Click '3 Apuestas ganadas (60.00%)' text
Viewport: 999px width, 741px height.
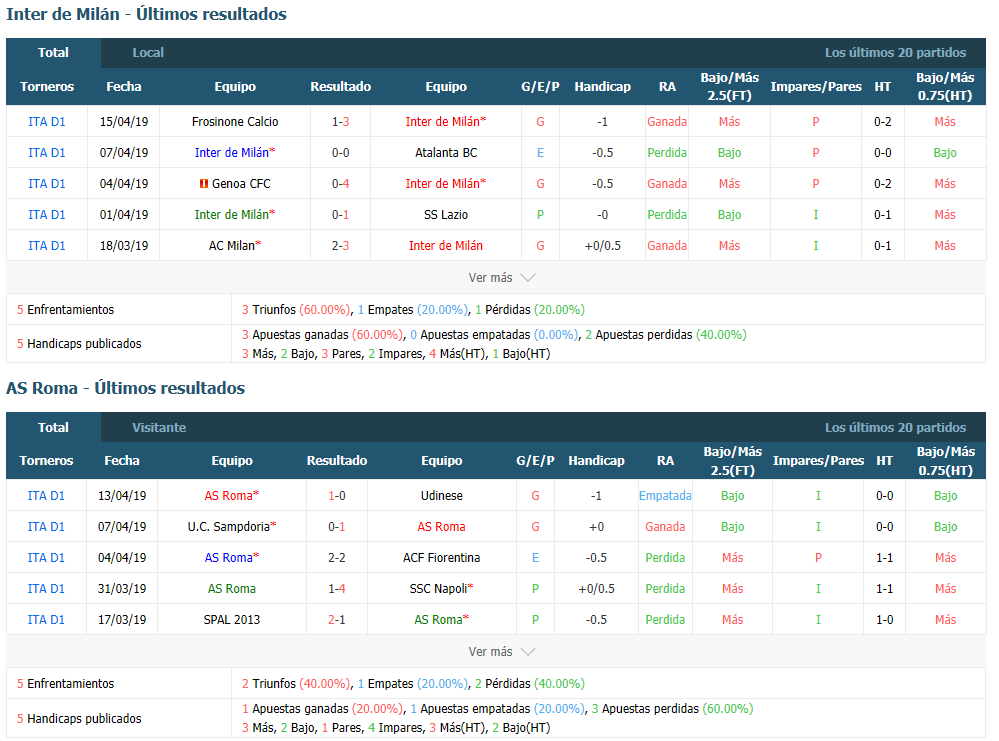[322, 335]
